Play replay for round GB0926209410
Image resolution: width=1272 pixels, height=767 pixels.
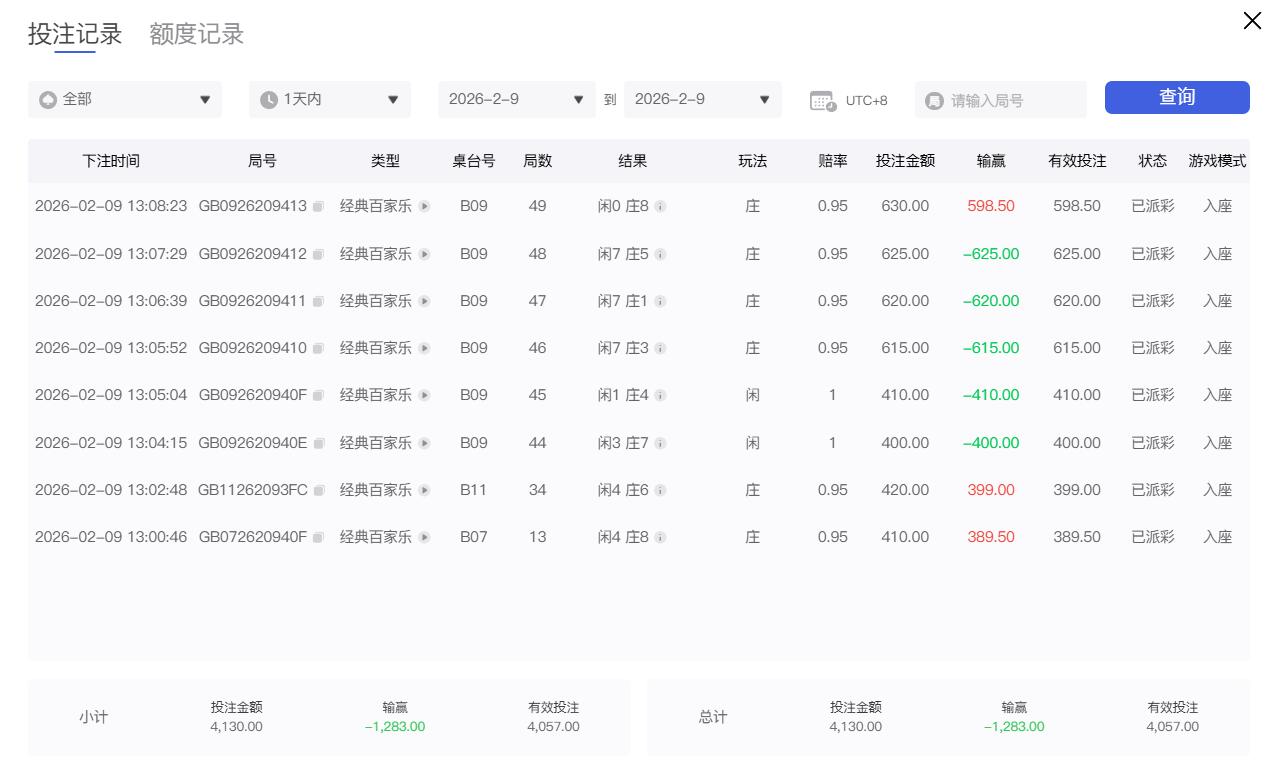424,349
